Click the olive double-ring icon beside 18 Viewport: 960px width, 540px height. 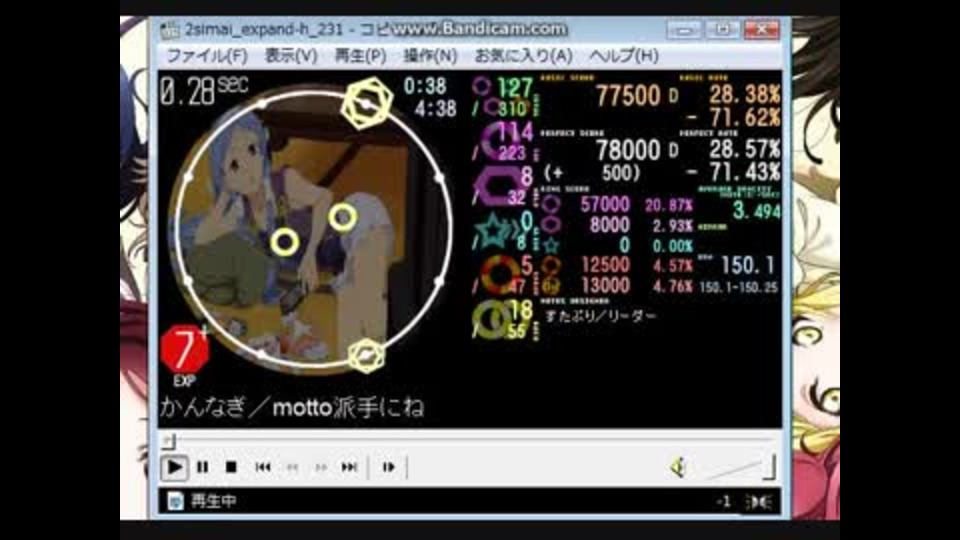click(492, 319)
